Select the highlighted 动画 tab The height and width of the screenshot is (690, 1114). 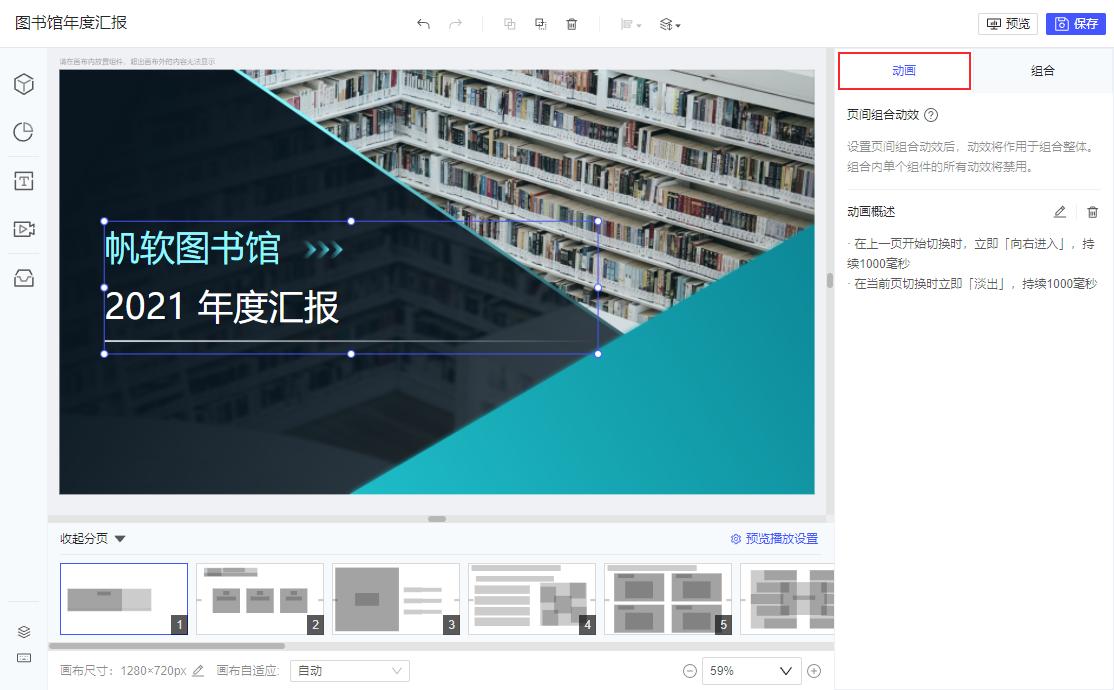904,71
